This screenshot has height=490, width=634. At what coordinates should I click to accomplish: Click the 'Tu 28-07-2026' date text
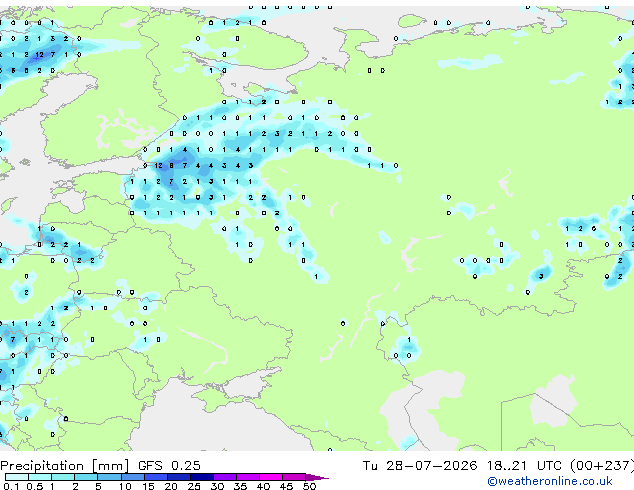(420, 466)
